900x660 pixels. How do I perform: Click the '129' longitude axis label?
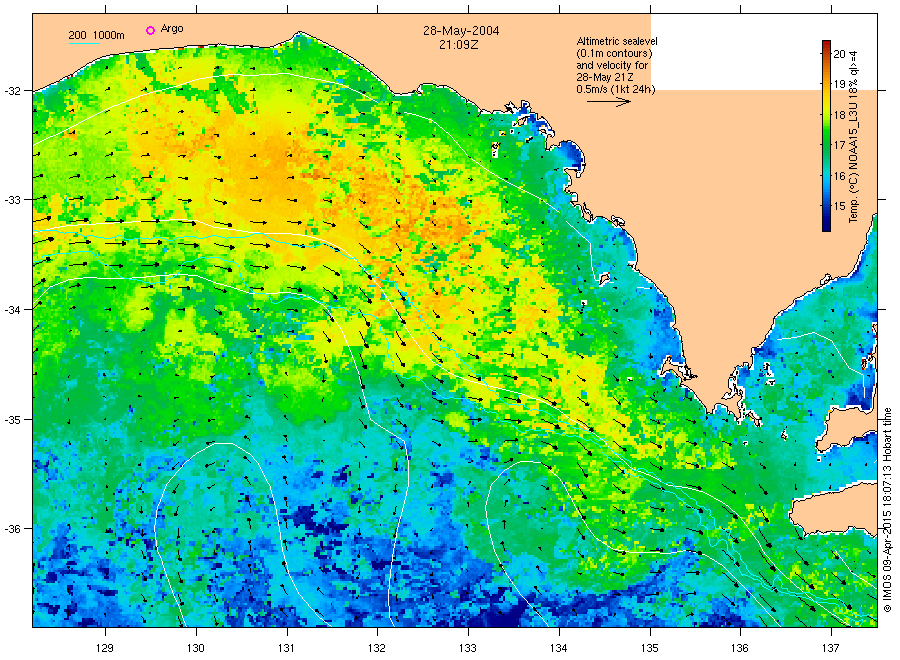[105, 648]
